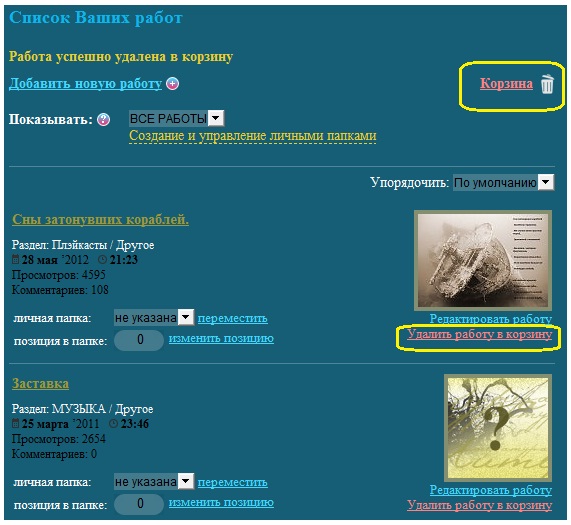571x525 pixels.
Task: Click the question mark thumbnail of Заставка
Action: (498, 427)
